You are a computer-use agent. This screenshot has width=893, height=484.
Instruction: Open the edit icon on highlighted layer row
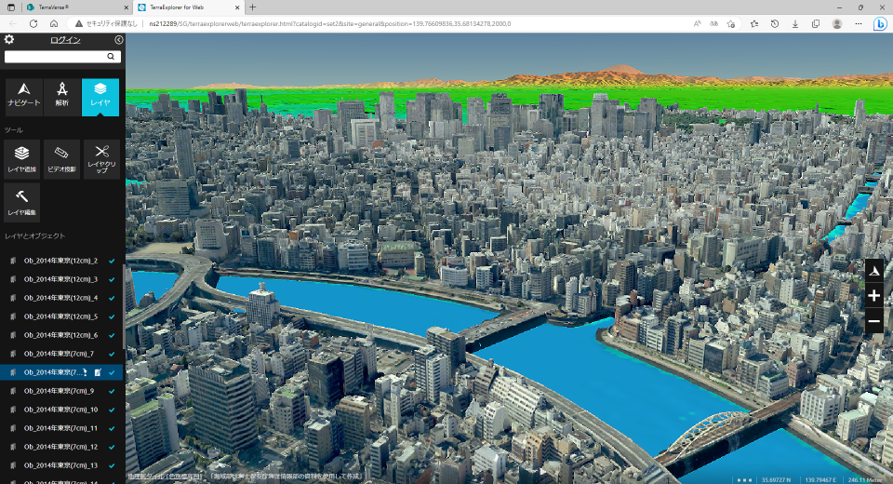[x=98, y=372]
